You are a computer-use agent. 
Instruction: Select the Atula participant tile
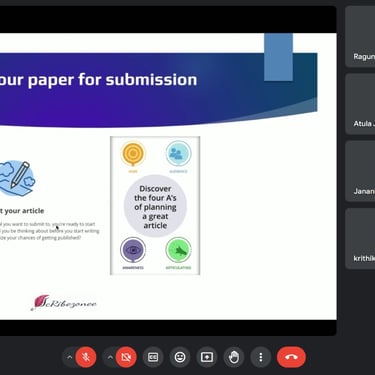pyautogui.click(x=360, y=104)
